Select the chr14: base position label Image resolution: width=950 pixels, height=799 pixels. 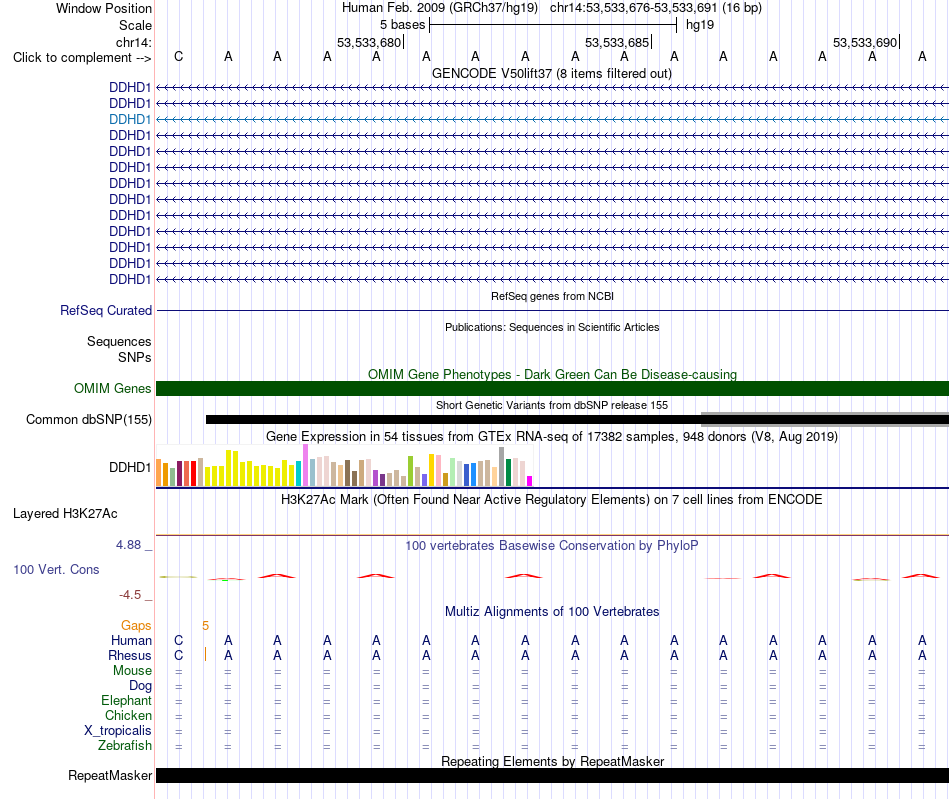(133, 42)
